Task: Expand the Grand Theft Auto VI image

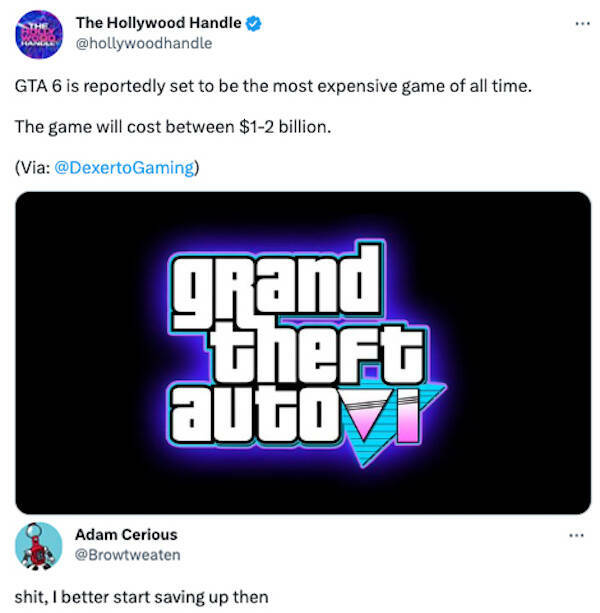Action: (x=303, y=353)
